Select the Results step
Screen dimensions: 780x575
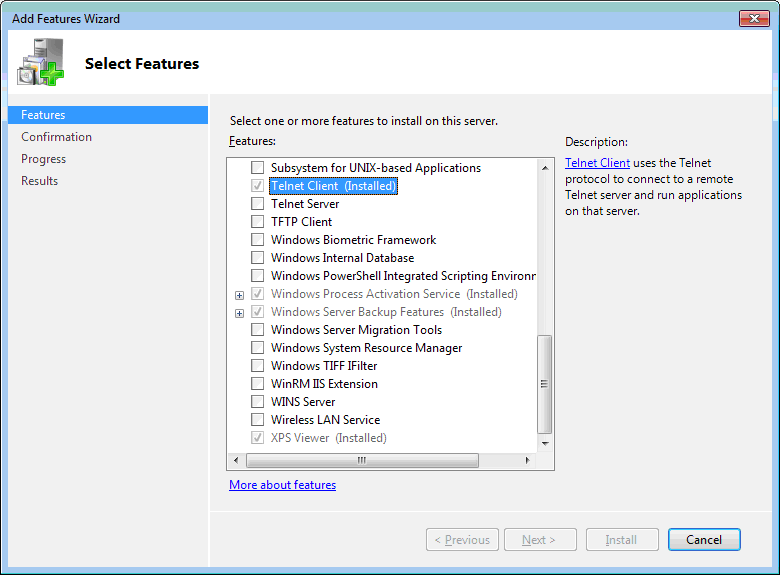tap(39, 181)
